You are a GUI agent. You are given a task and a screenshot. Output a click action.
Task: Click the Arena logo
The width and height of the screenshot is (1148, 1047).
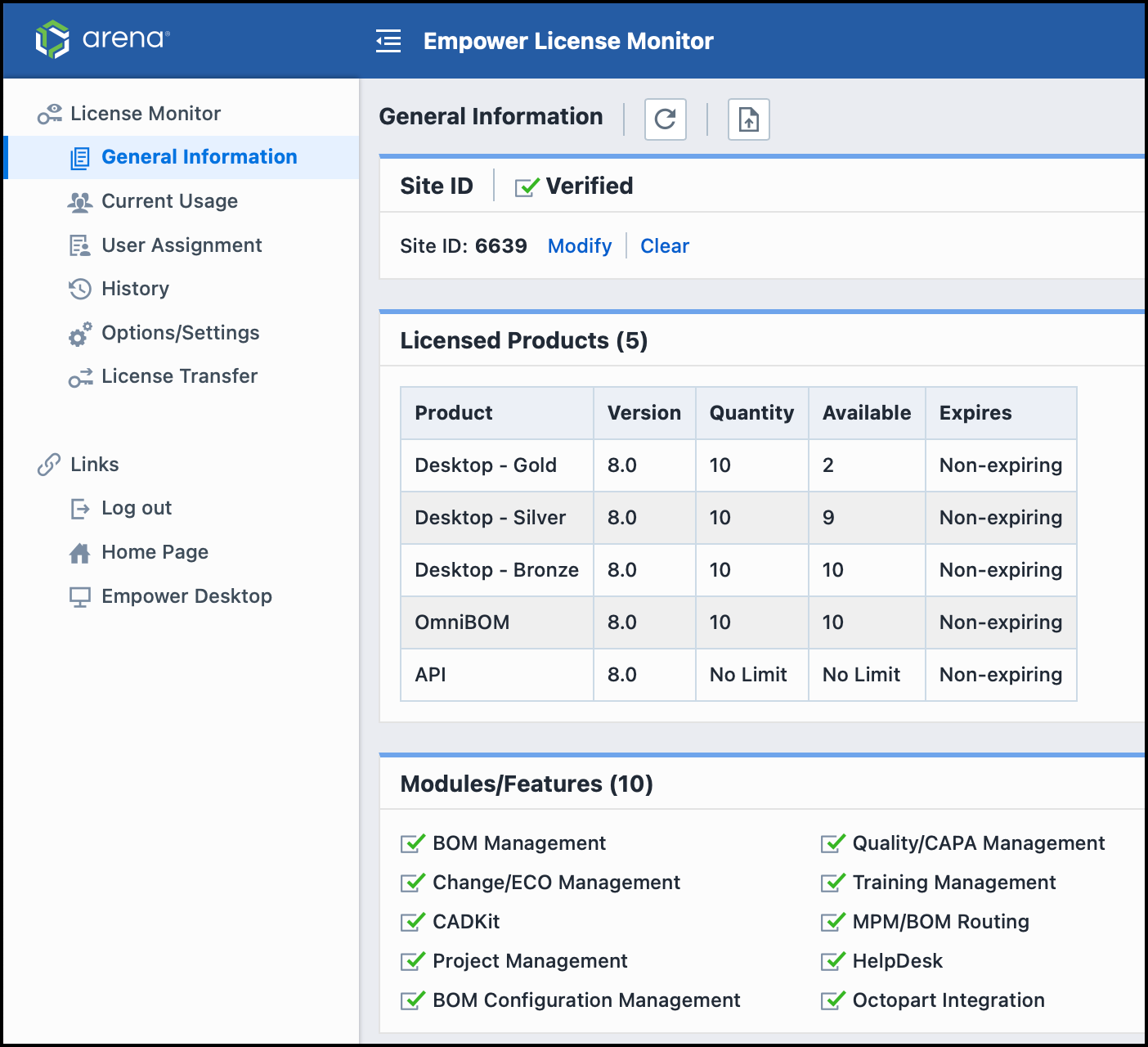click(x=103, y=39)
